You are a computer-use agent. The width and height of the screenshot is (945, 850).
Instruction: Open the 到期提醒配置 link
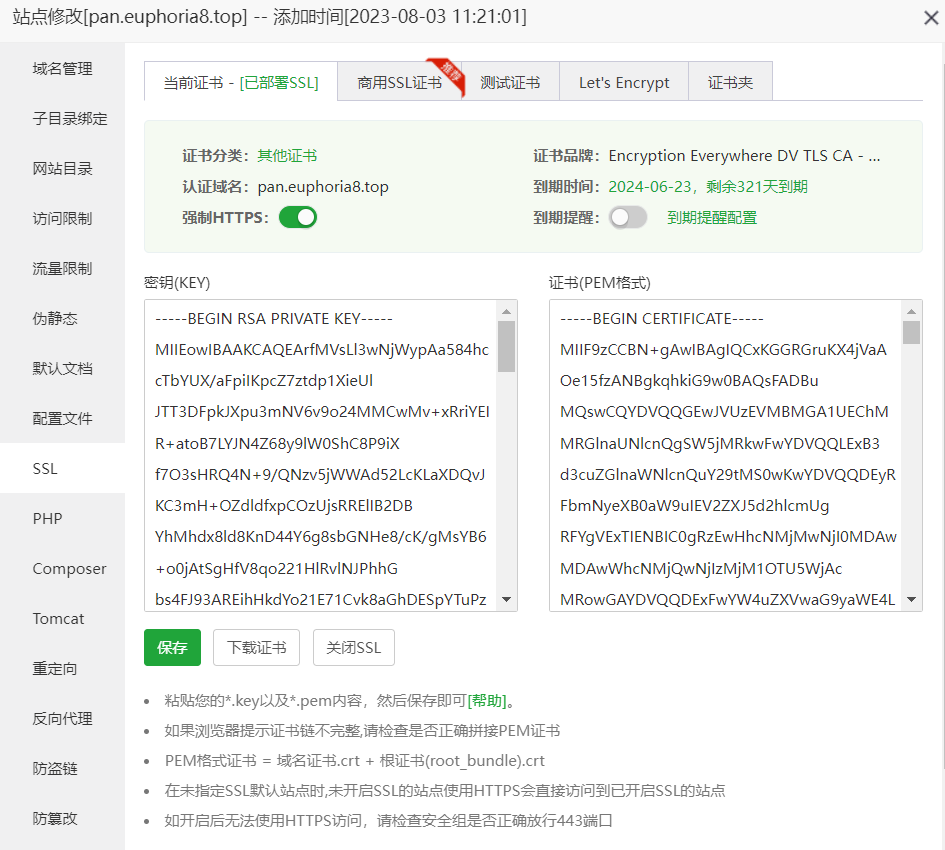(712, 217)
